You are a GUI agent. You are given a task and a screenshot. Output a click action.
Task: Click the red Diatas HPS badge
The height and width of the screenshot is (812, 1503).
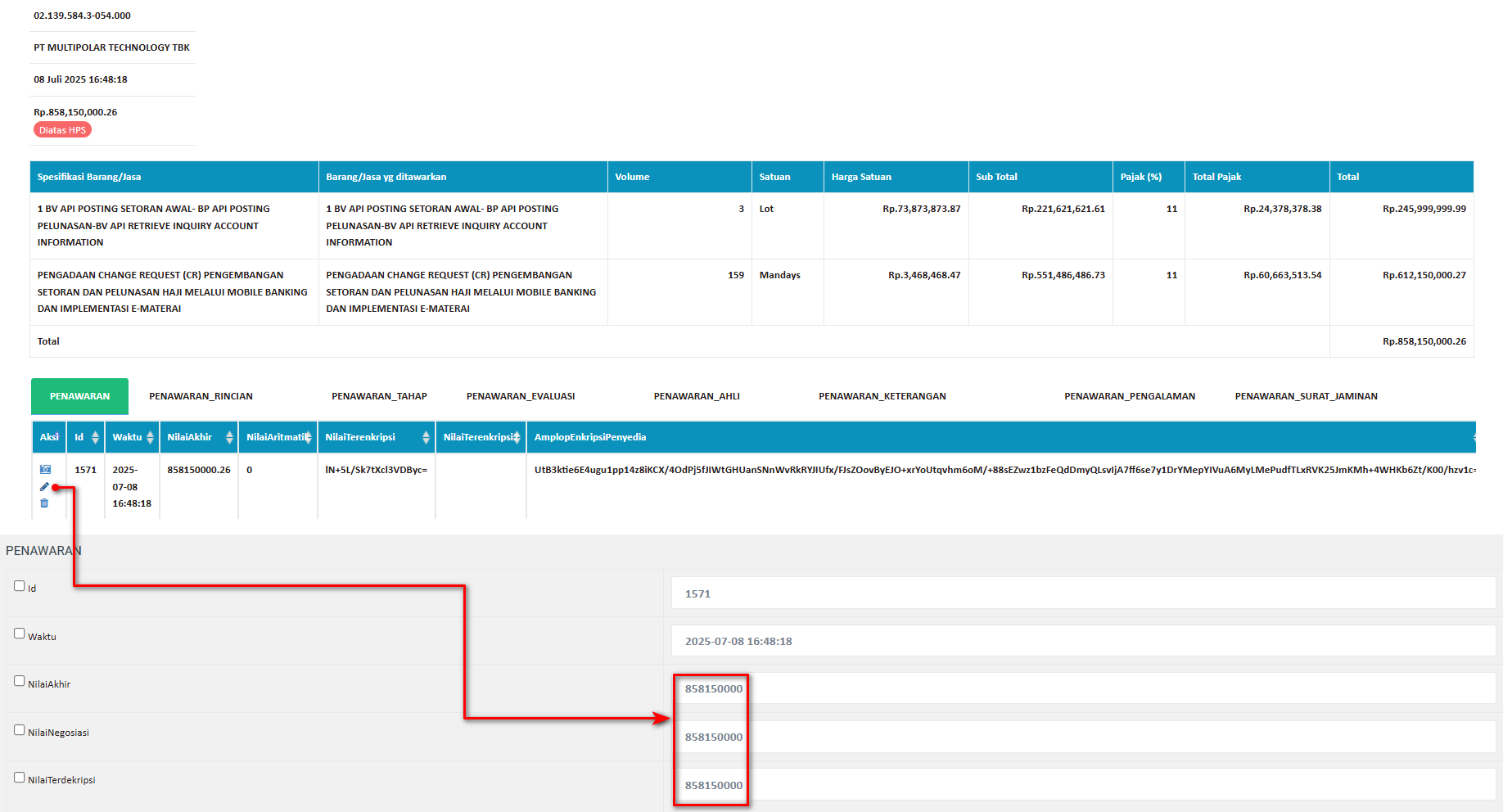click(62, 130)
